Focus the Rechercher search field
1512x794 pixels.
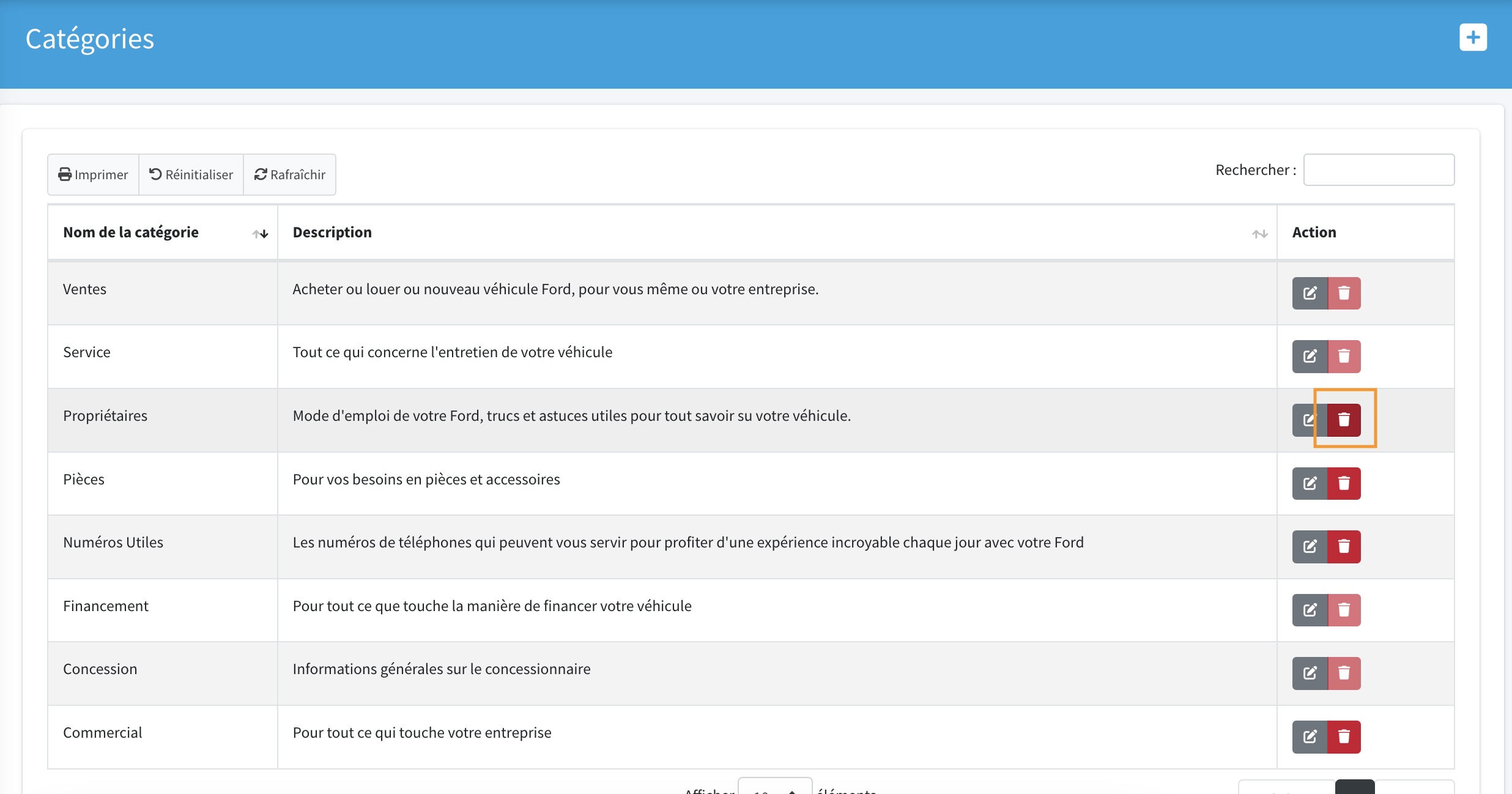click(x=1379, y=169)
